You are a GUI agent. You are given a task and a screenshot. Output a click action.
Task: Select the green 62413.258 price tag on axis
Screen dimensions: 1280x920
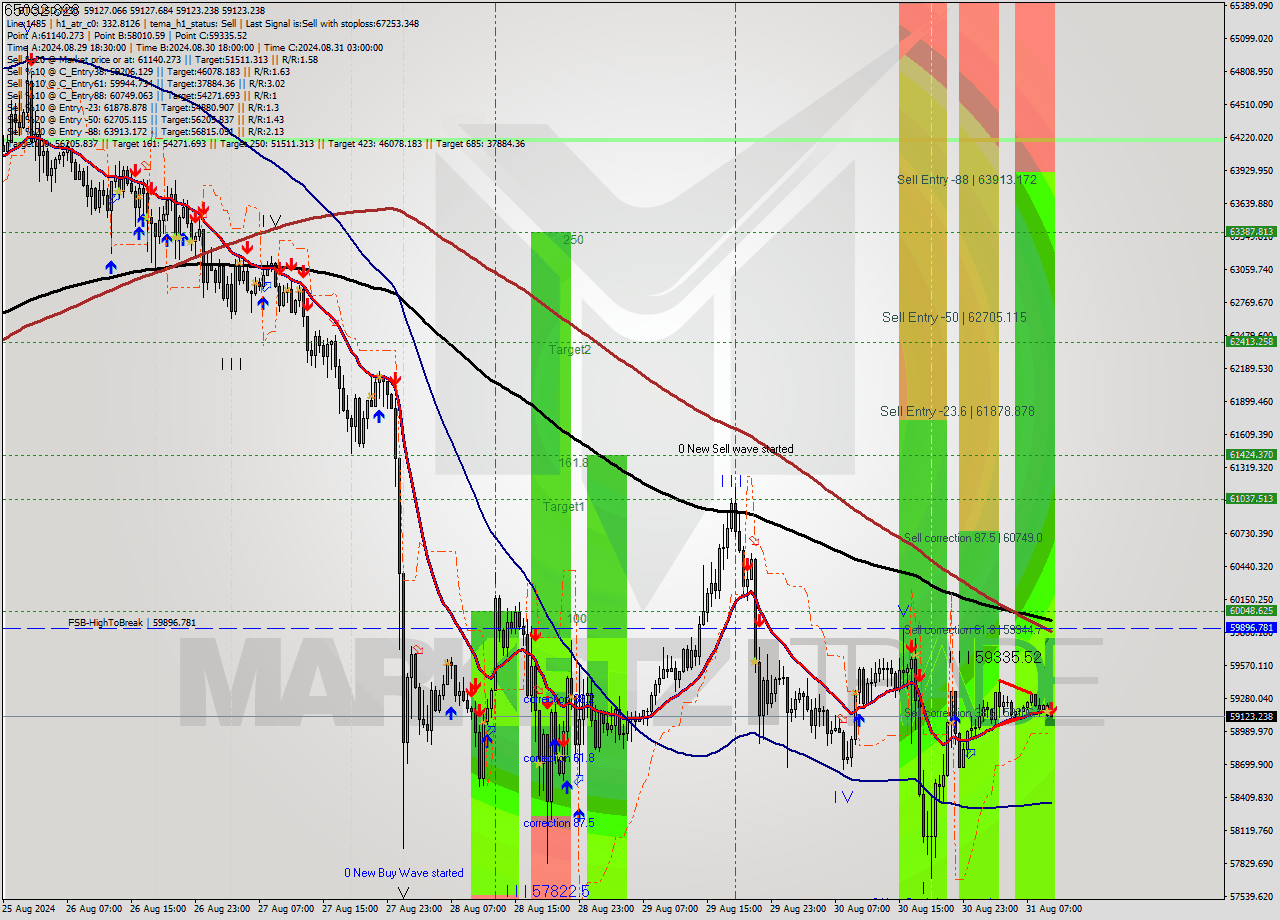point(1250,341)
